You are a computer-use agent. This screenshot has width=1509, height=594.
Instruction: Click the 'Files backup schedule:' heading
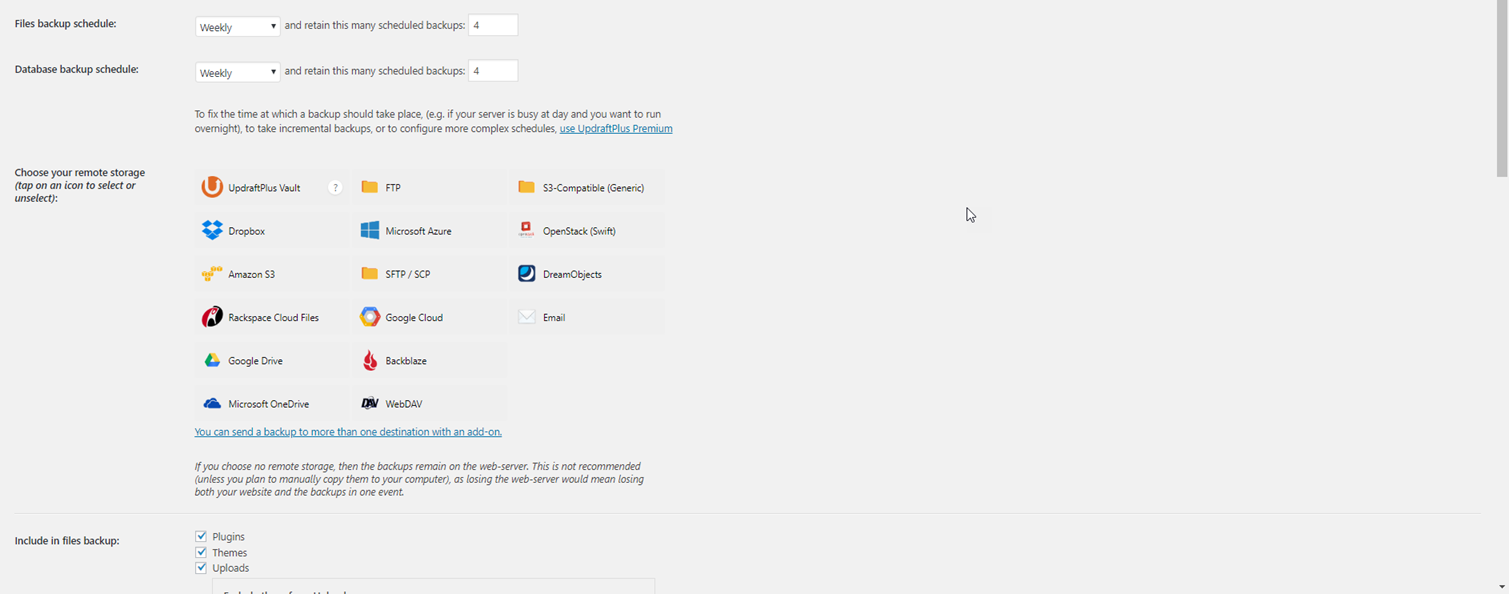coord(66,24)
